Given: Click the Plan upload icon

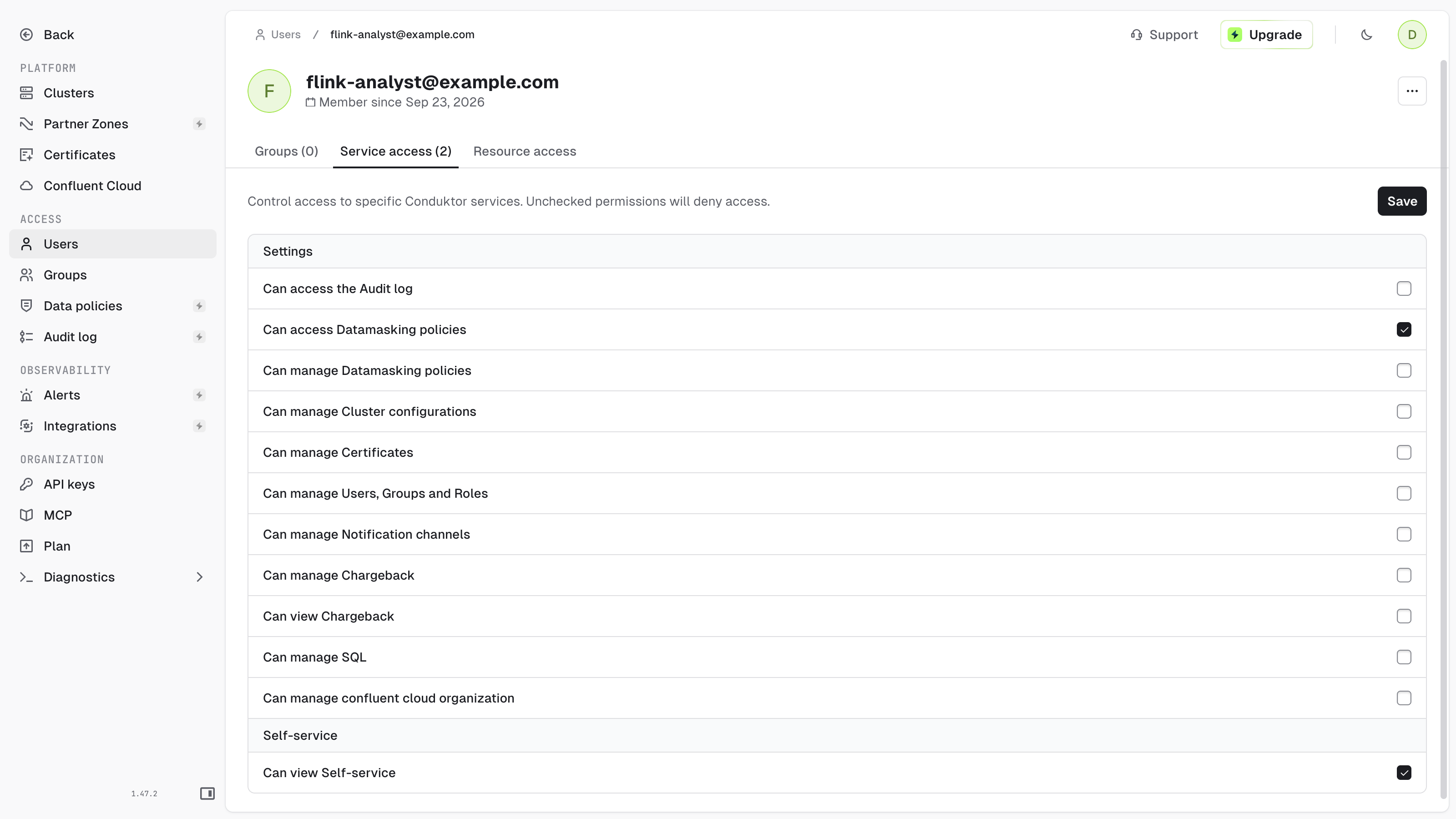Looking at the screenshot, I should pyautogui.click(x=26, y=546).
